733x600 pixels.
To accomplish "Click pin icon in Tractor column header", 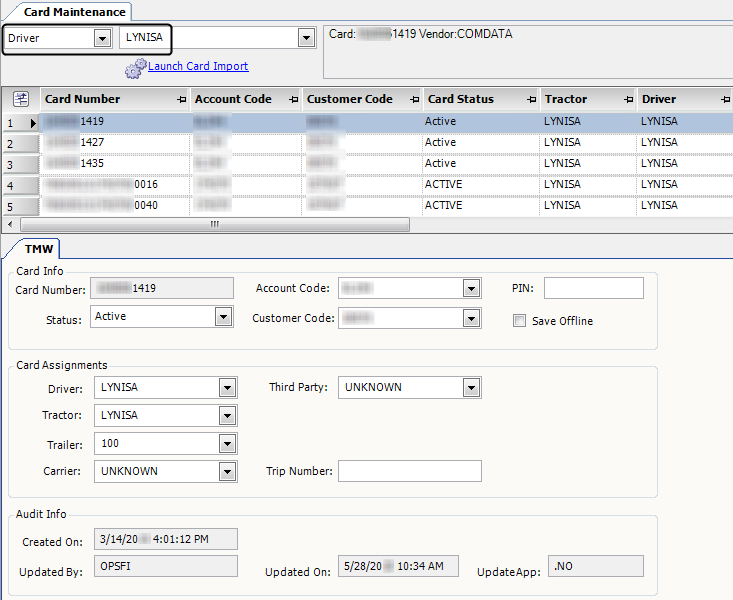I will (x=627, y=100).
